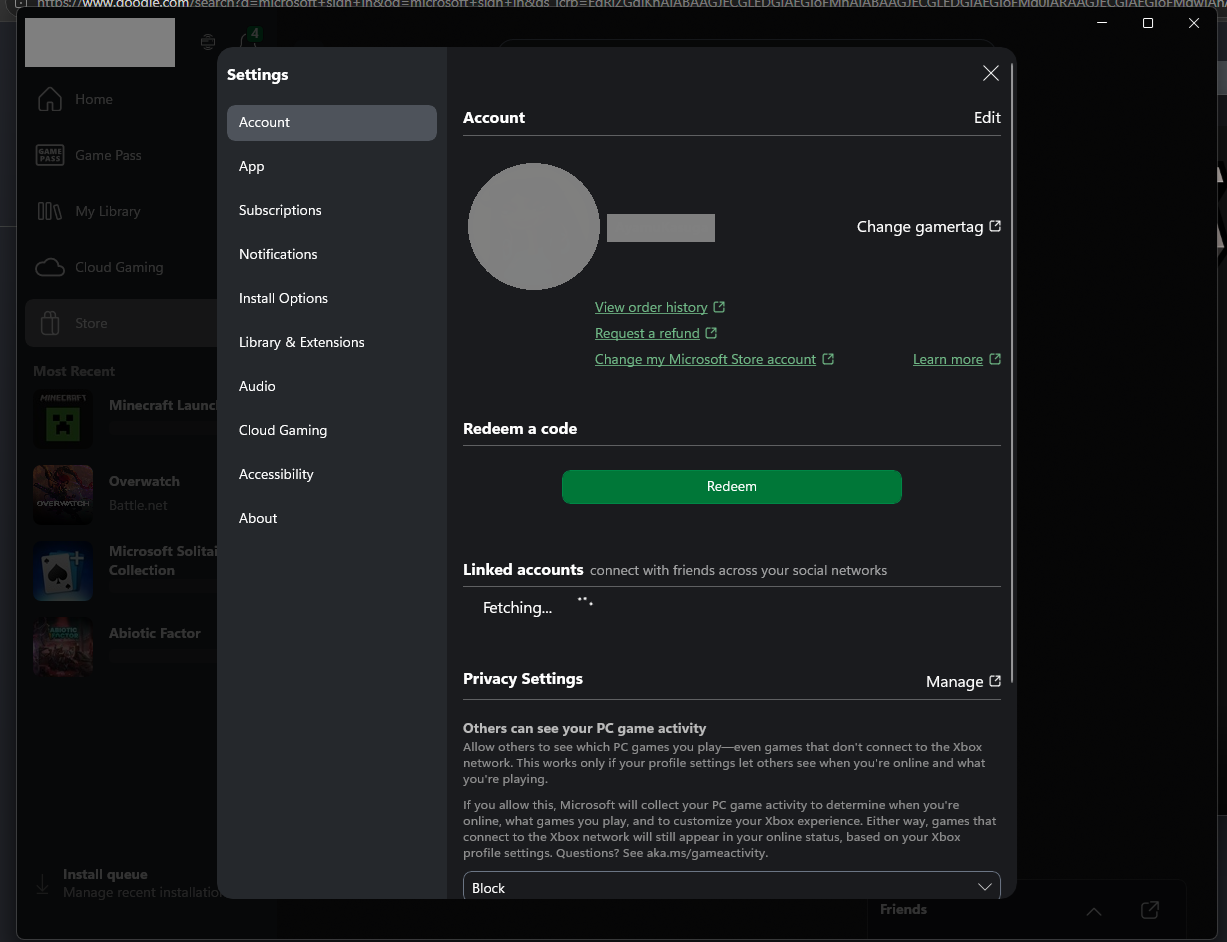Open Cloud Gaming settings tab
The height and width of the screenshot is (942, 1227).
pyautogui.click(x=332, y=430)
